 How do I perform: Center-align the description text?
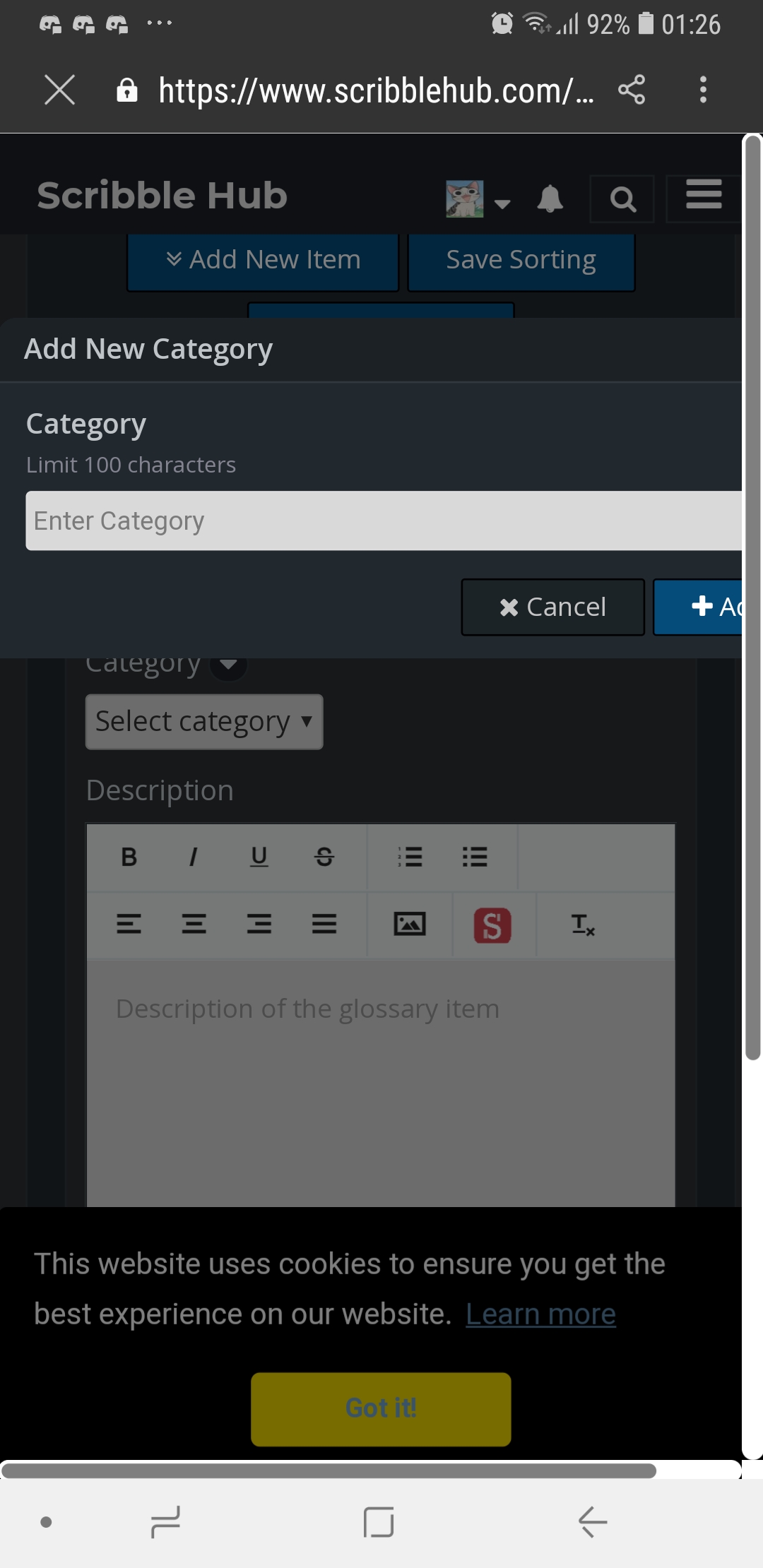[194, 924]
